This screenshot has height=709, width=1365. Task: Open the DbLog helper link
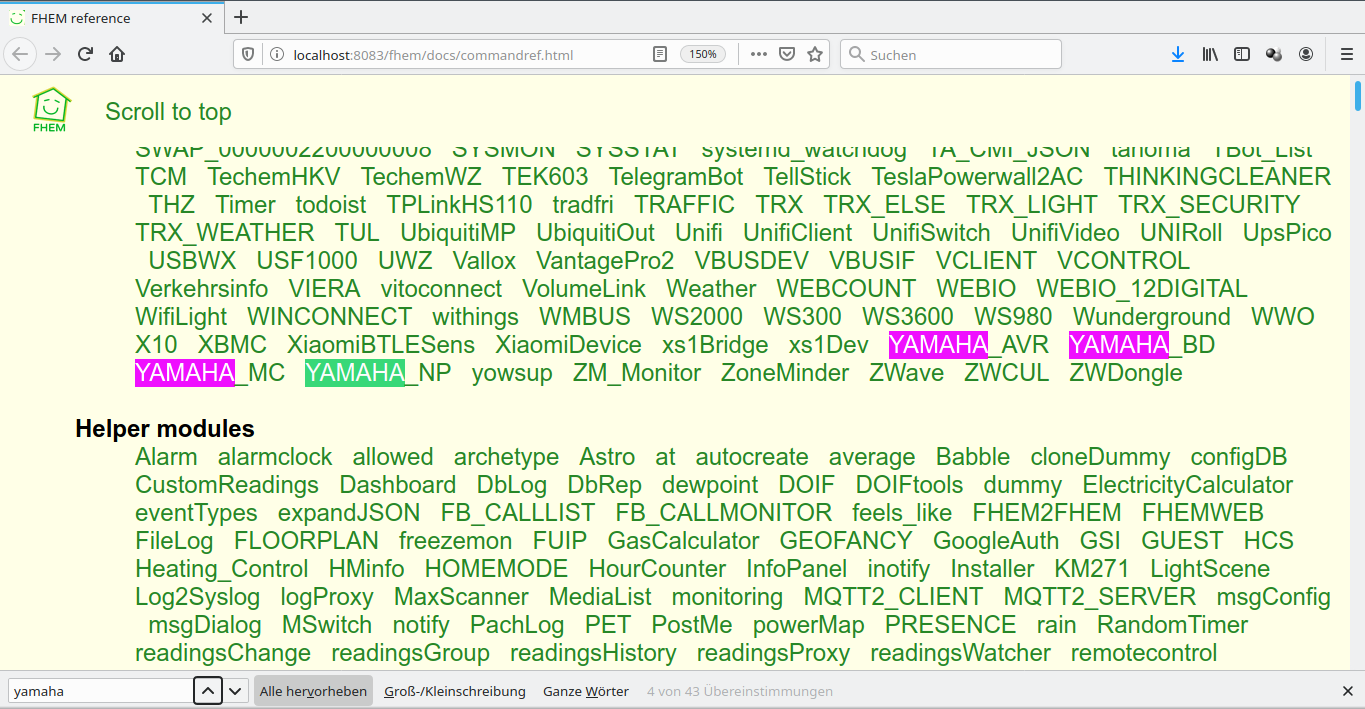[x=512, y=485]
